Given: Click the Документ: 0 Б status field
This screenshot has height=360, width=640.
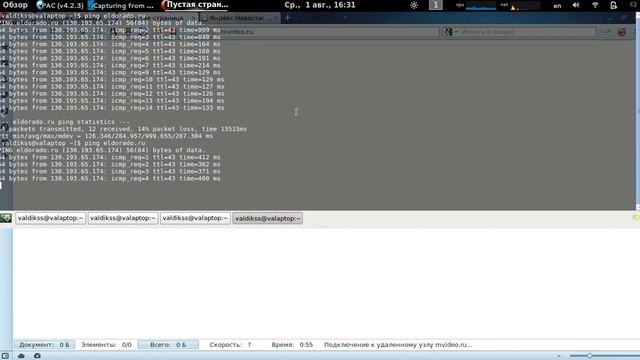Looking at the screenshot, I should click(x=44, y=345).
